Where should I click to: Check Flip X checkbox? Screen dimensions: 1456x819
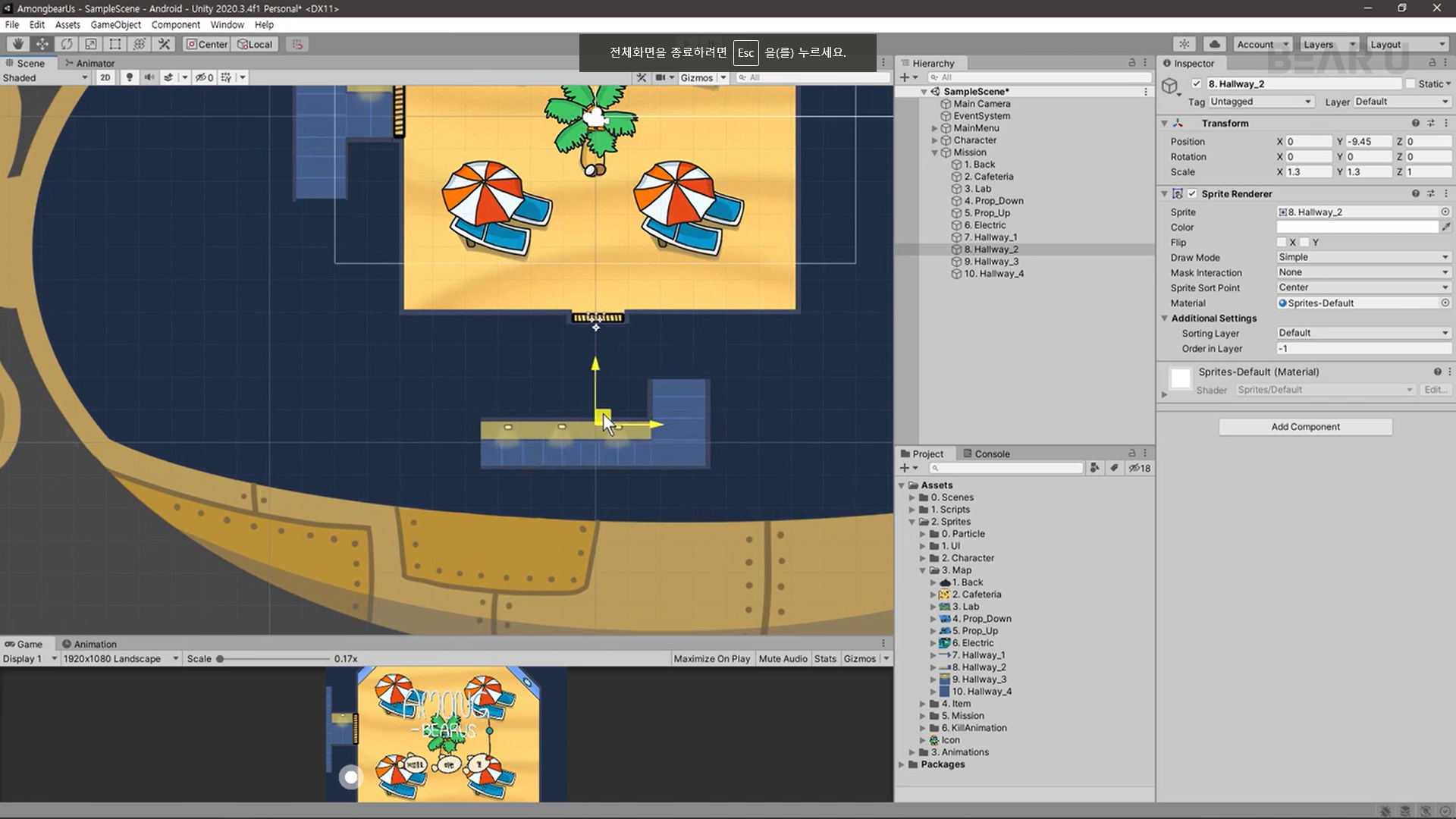[x=1282, y=242]
